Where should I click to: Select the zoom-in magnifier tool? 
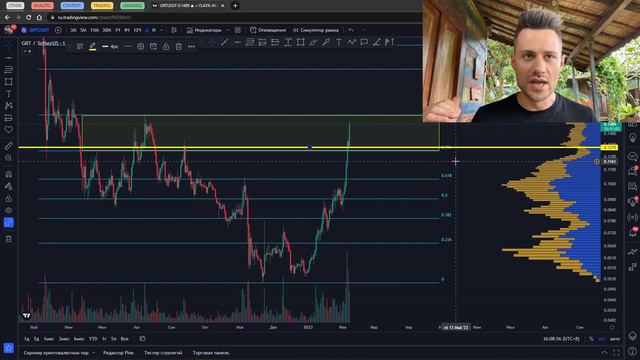tap(9, 158)
